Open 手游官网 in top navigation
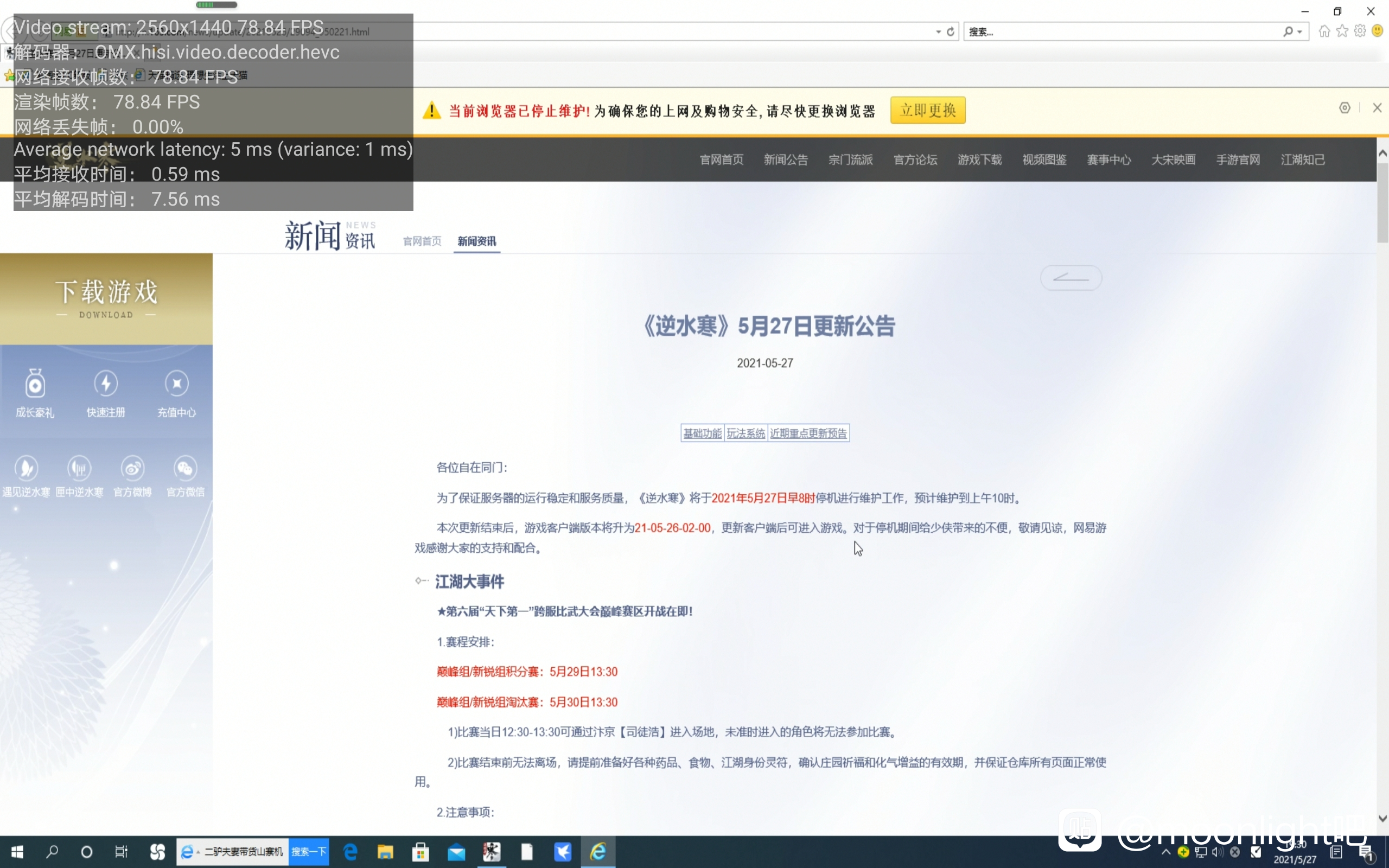Image resolution: width=1389 pixels, height=868 pixels. tap(1238, 159)
